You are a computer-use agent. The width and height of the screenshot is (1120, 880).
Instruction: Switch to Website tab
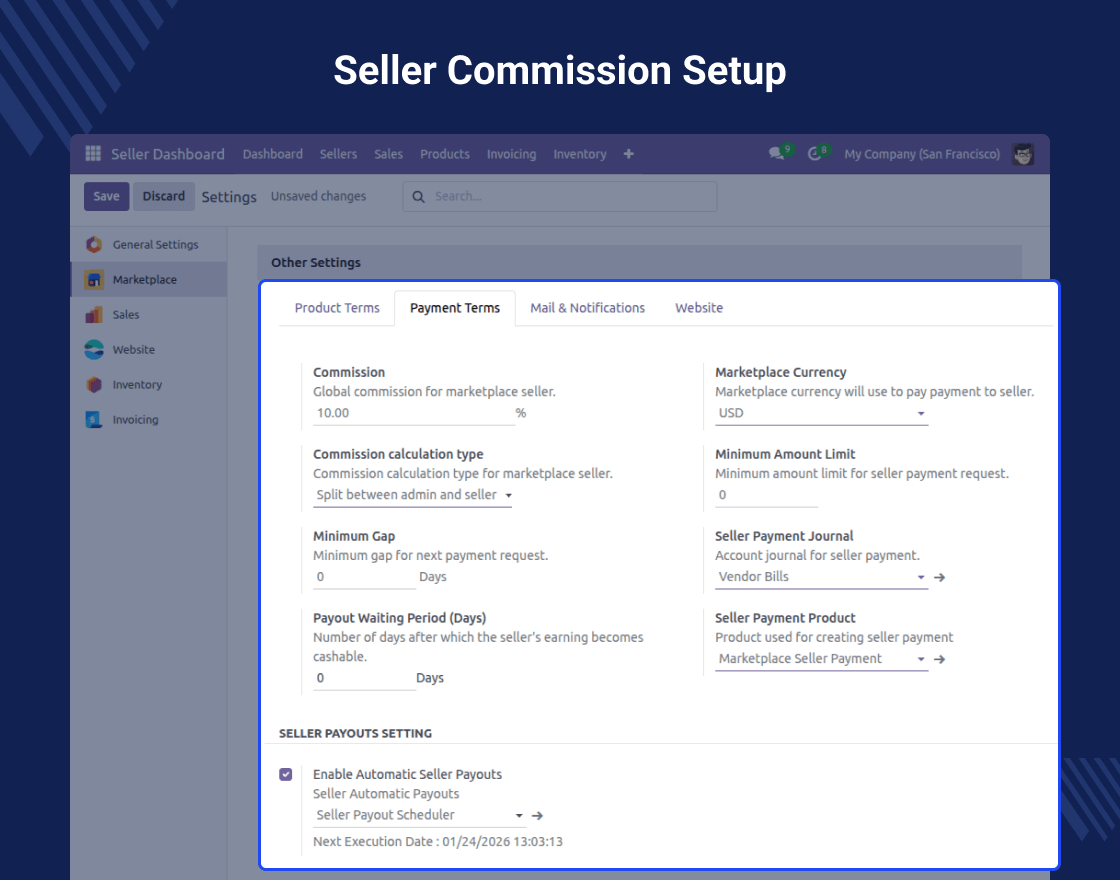pyautogui.click(x=699, y=308)
